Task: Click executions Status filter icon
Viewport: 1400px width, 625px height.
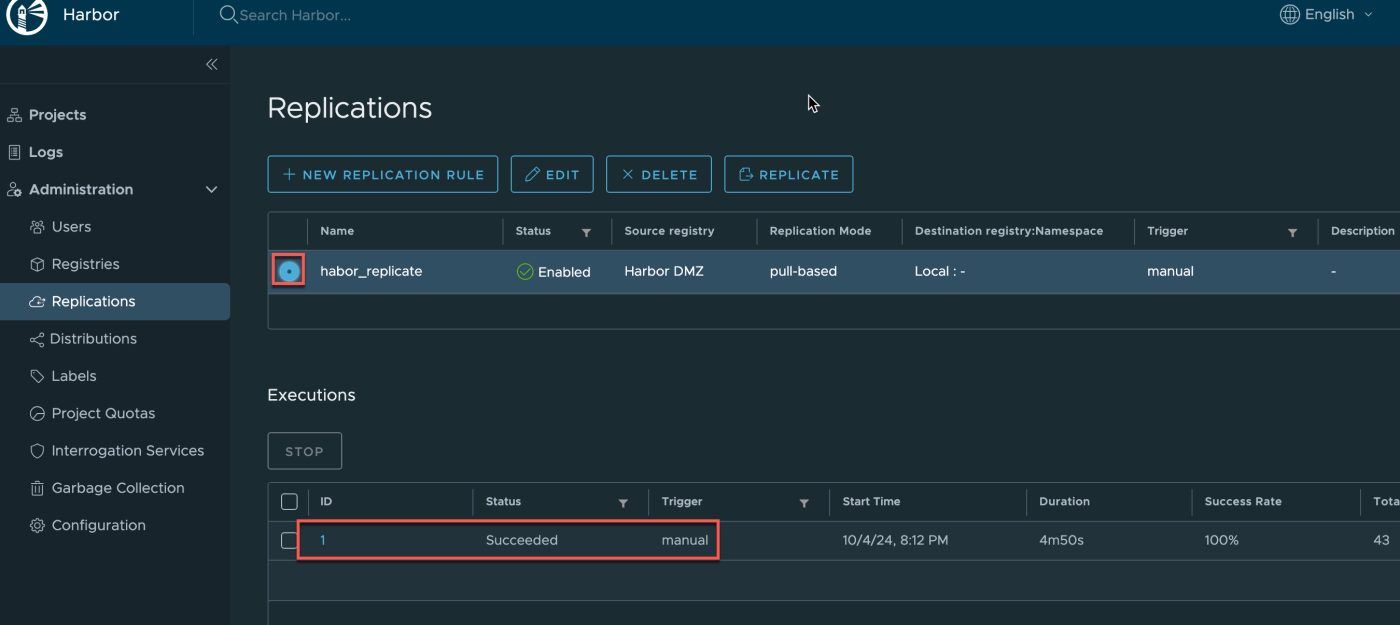Action: click(x=623, y=503)
